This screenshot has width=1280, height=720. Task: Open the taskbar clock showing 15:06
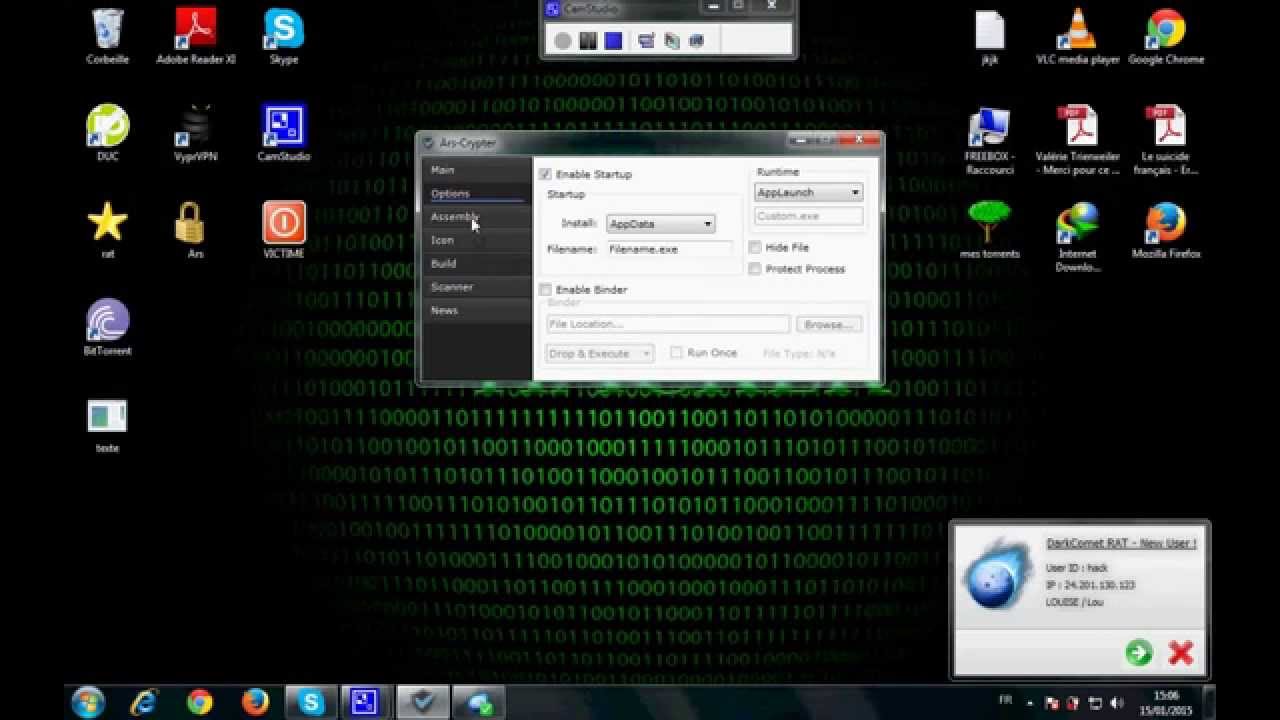click(1165, 702)
